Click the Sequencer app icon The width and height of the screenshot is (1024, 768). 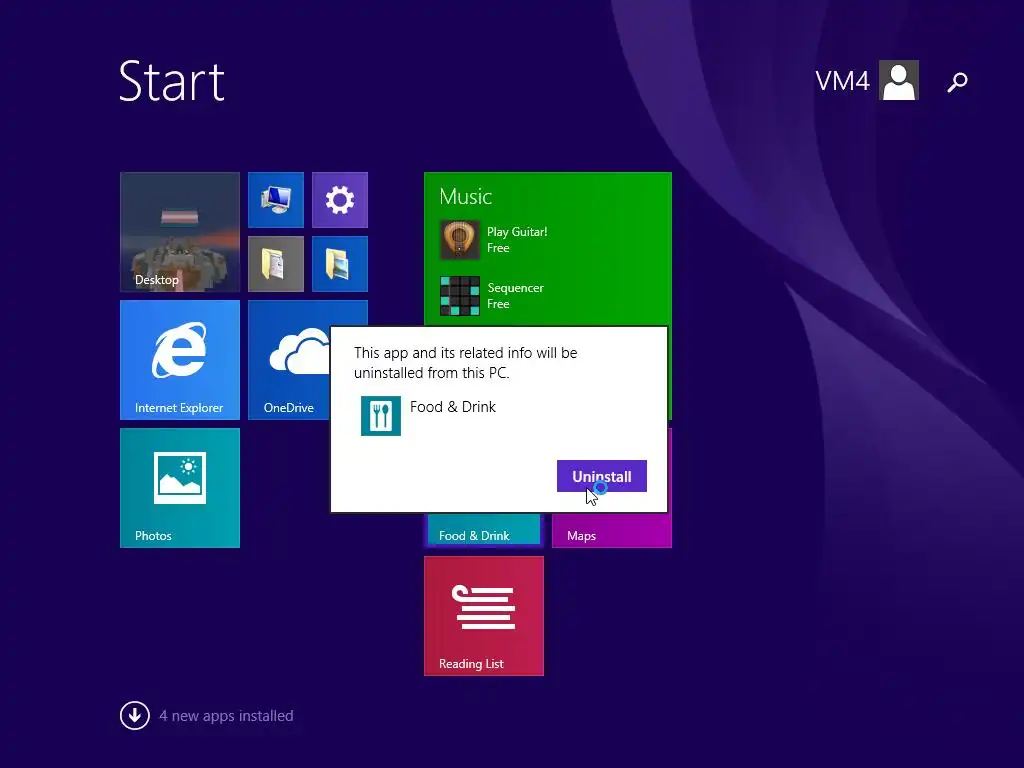460,295
